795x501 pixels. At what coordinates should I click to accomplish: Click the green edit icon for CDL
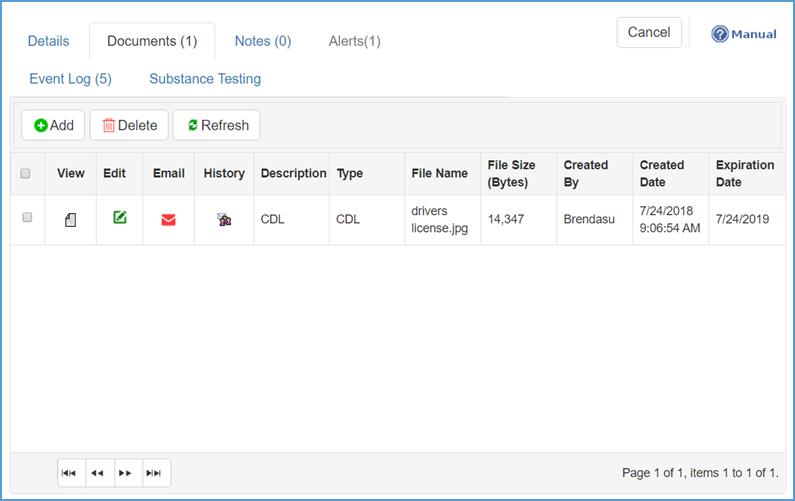pyautogui.click(x=120, y=218)
